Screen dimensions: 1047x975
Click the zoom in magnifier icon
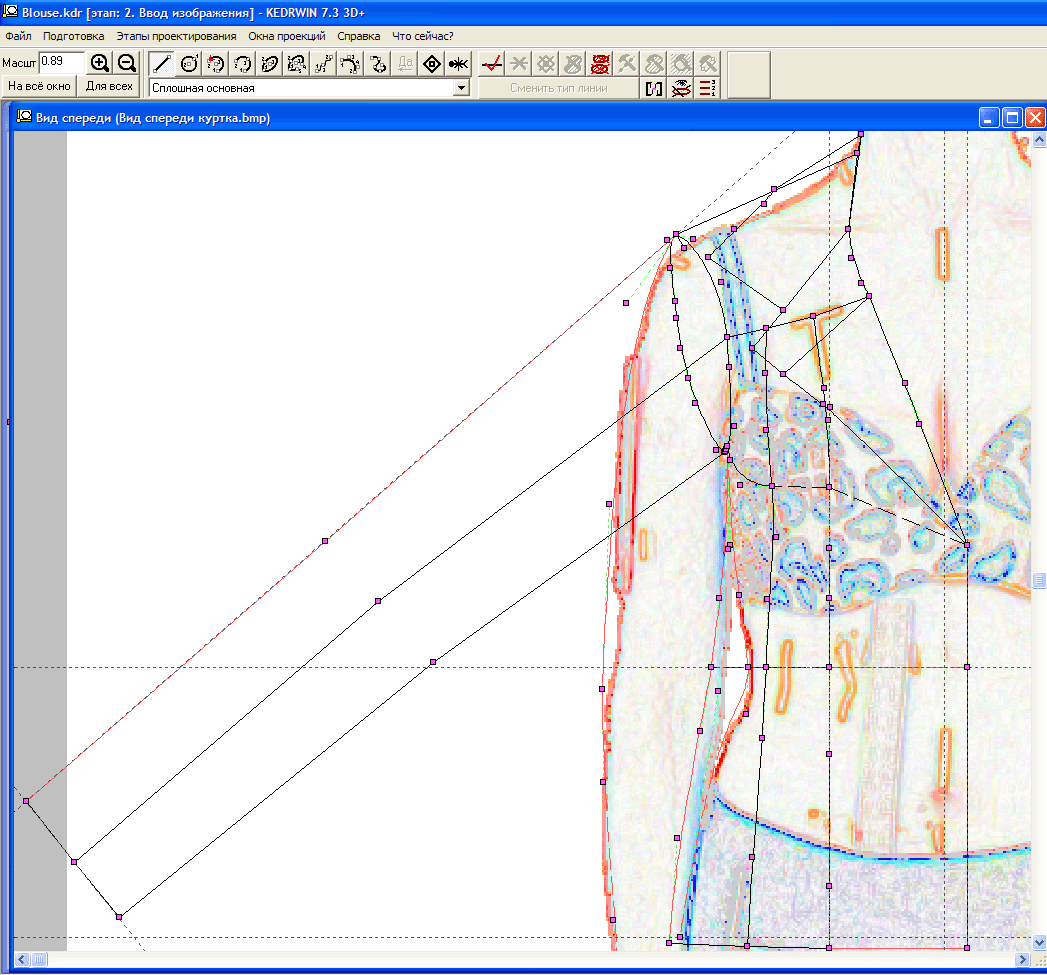(x=100, y=64)
